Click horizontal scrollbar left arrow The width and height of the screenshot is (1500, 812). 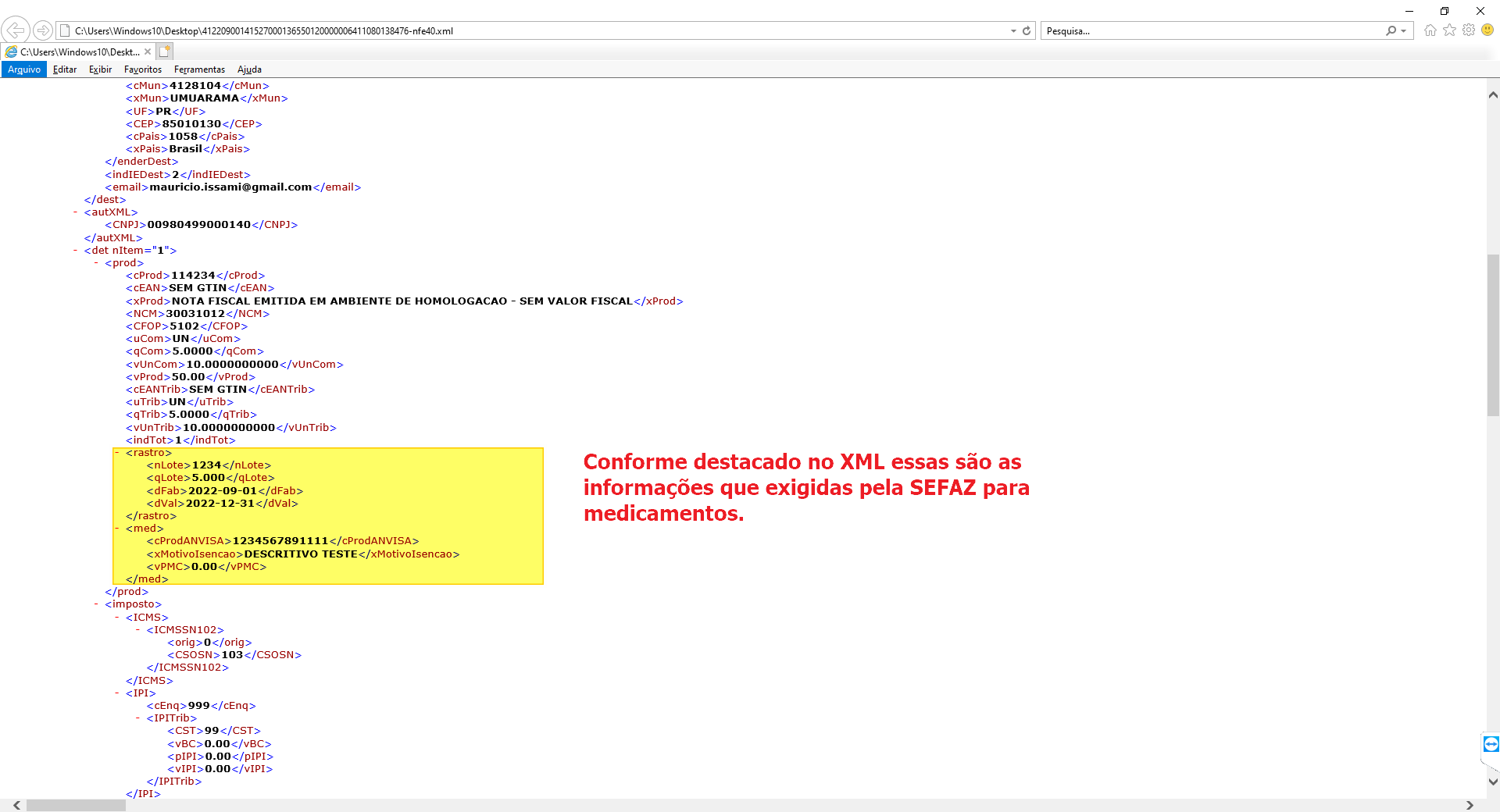16,805
